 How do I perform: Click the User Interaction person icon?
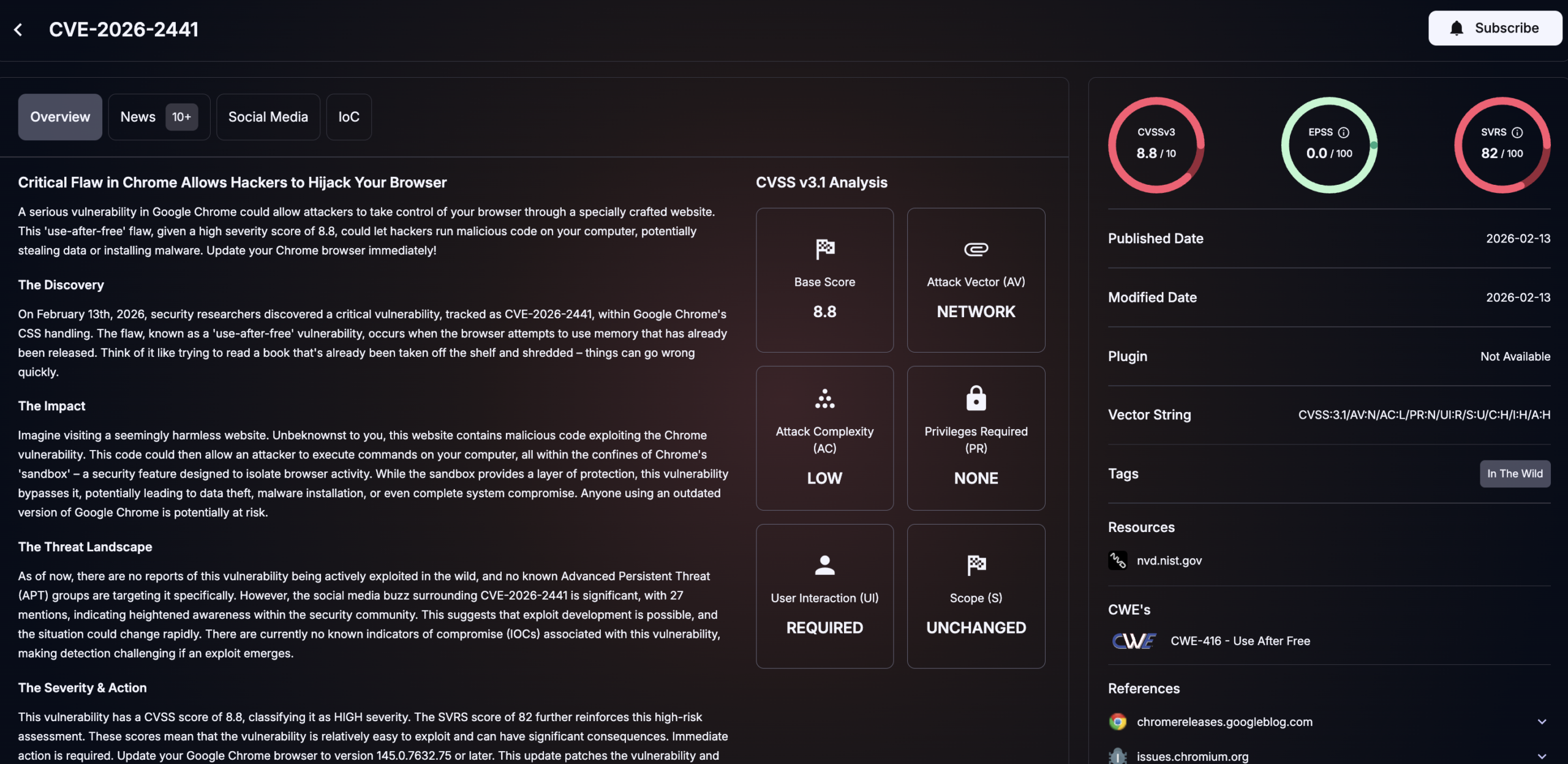(824, 565)
